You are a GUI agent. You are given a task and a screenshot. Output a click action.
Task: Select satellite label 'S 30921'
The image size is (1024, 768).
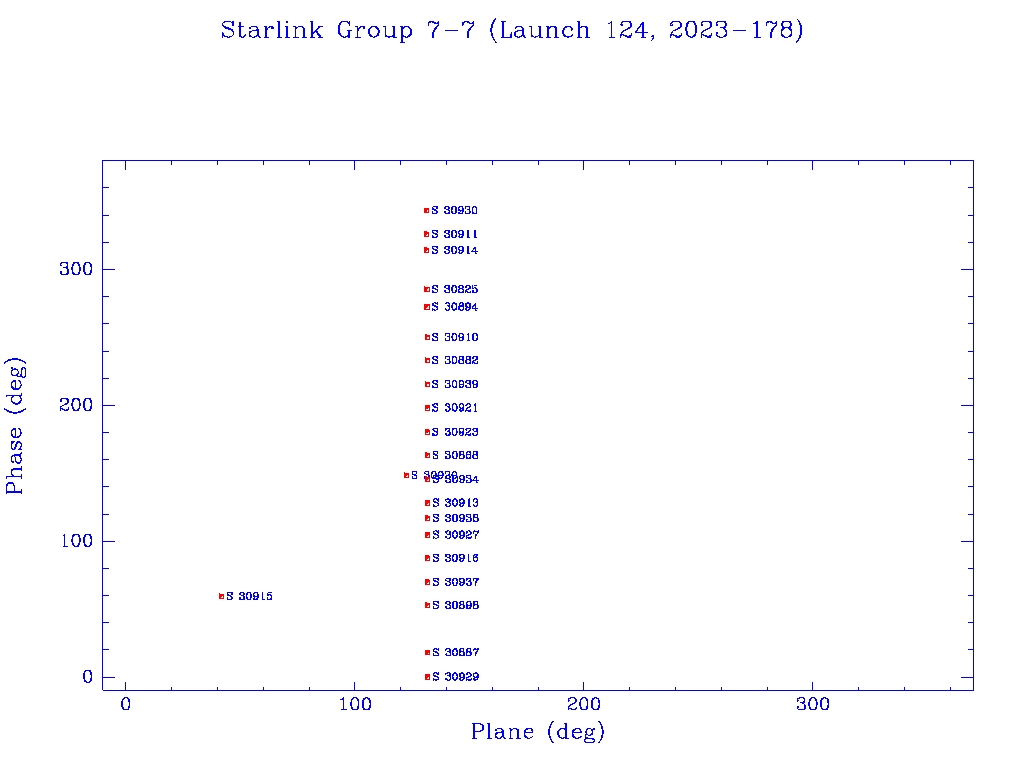click(455, 408)
